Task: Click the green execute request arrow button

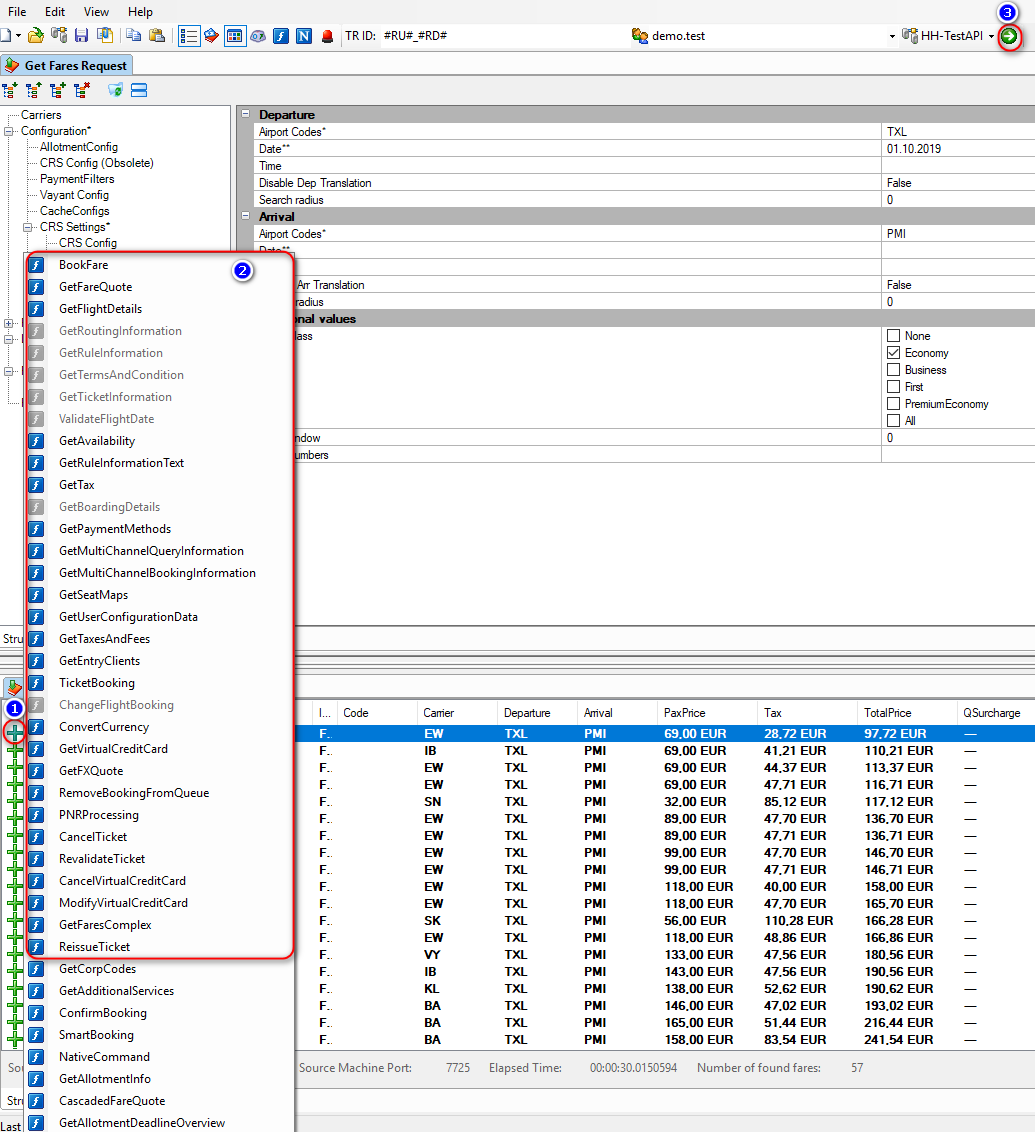Action: pyautogui.click(x=1009, y=36)
